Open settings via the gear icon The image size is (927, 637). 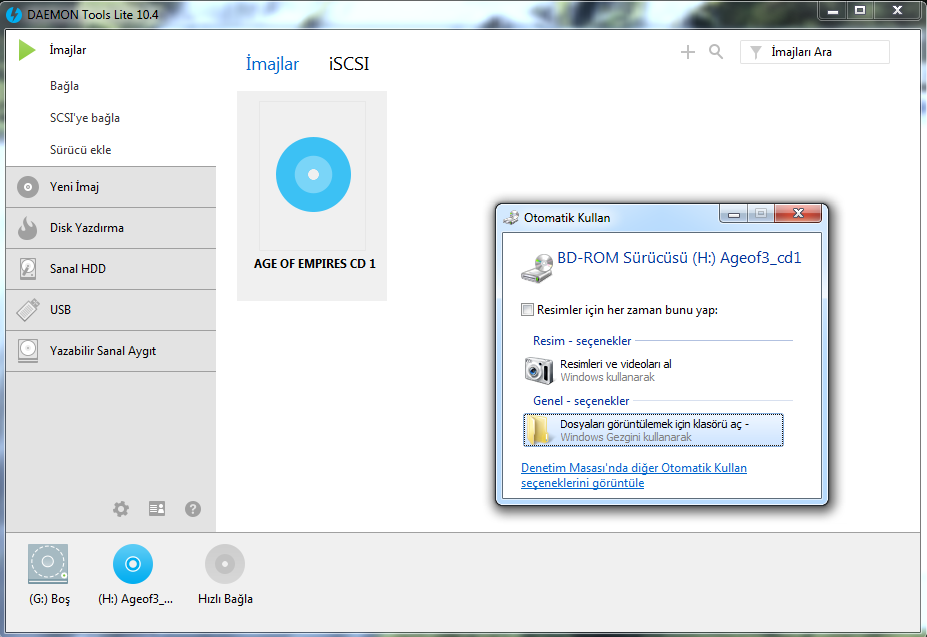pyautogui.click(x=121, y=509)
